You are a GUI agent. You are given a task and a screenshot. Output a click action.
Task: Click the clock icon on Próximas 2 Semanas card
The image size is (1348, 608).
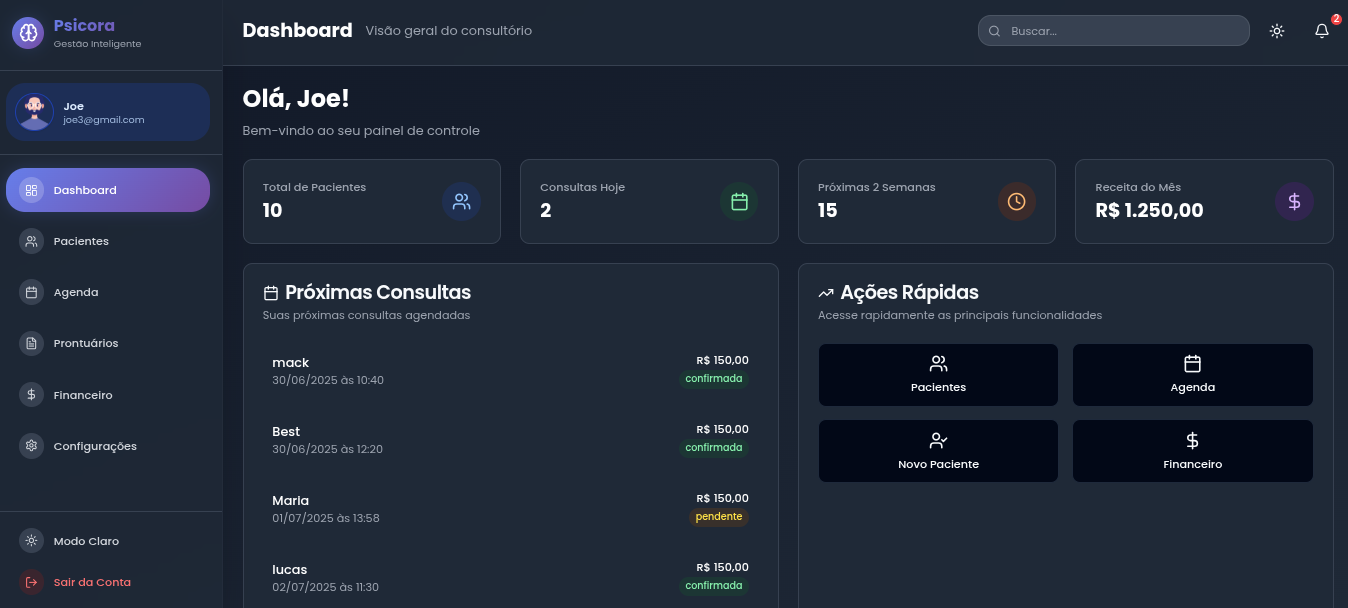tap(1016, 201)
